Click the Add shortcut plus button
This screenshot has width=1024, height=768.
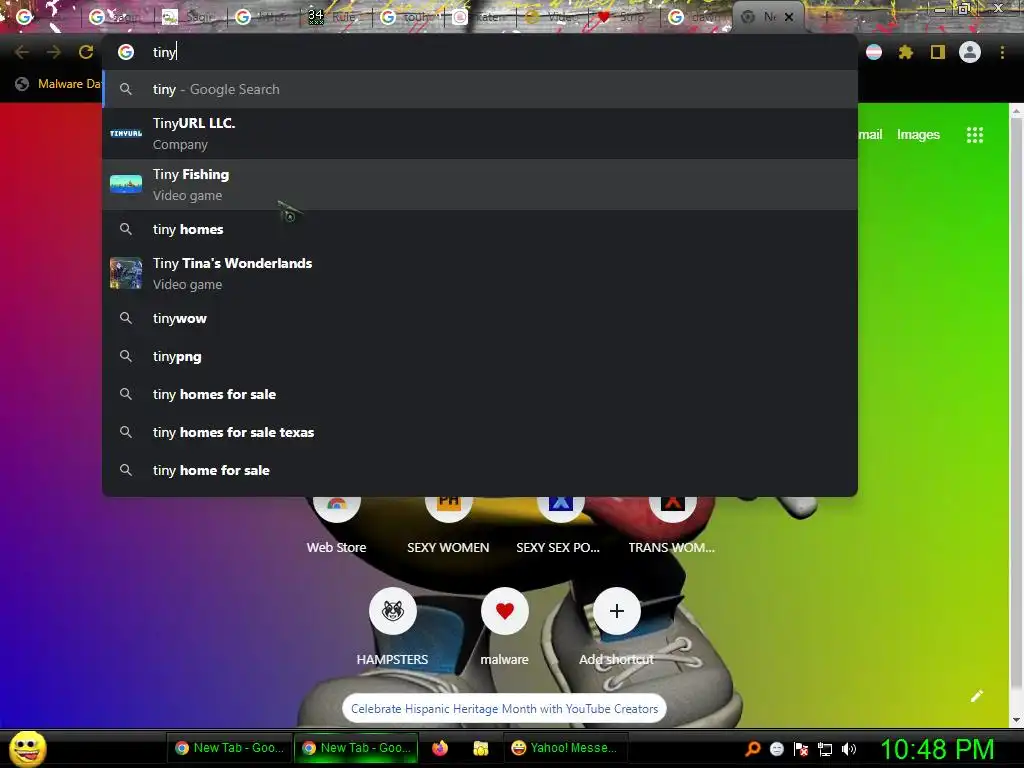[x=616, y=611]
